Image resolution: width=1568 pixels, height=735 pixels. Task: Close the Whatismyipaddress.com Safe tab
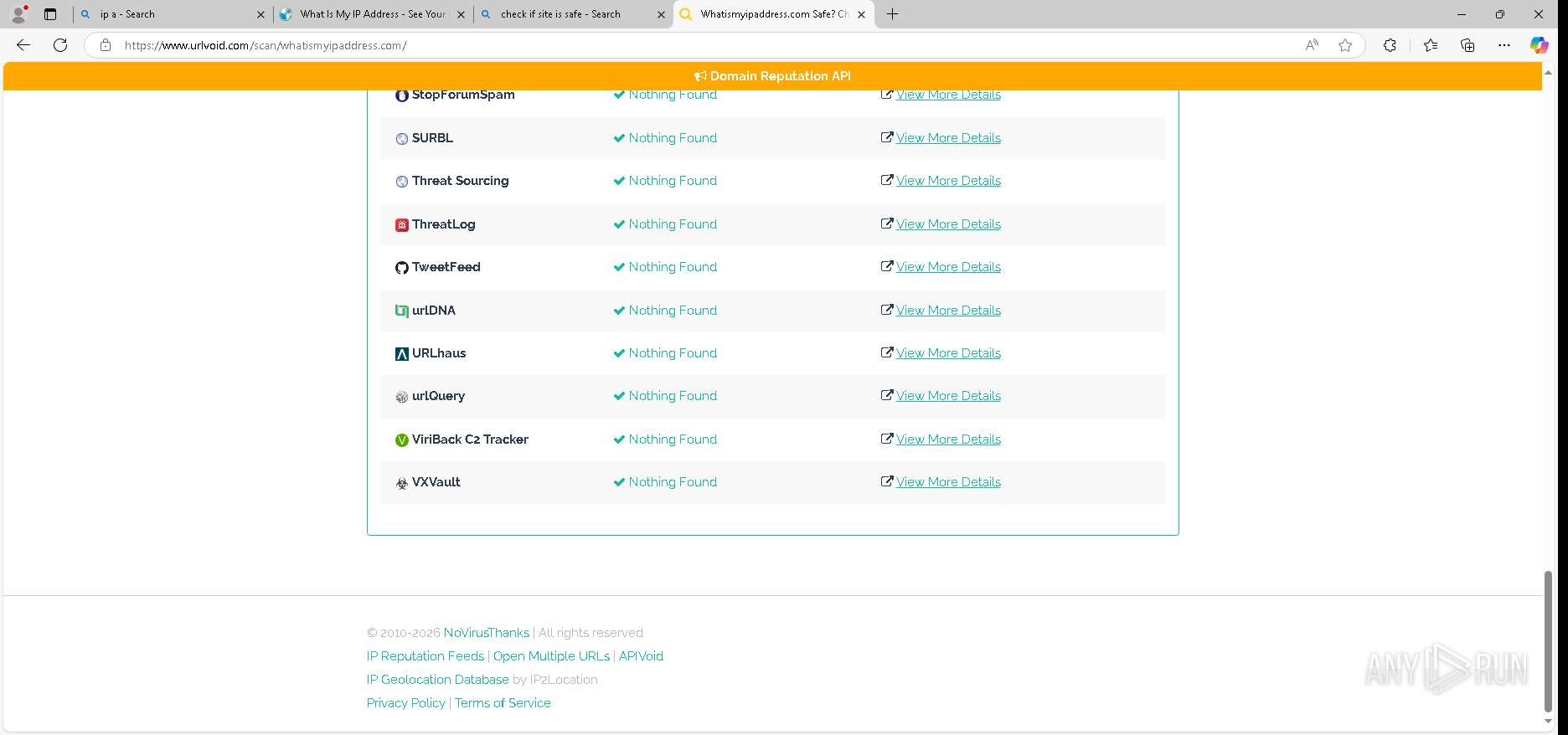click(861, 14)
